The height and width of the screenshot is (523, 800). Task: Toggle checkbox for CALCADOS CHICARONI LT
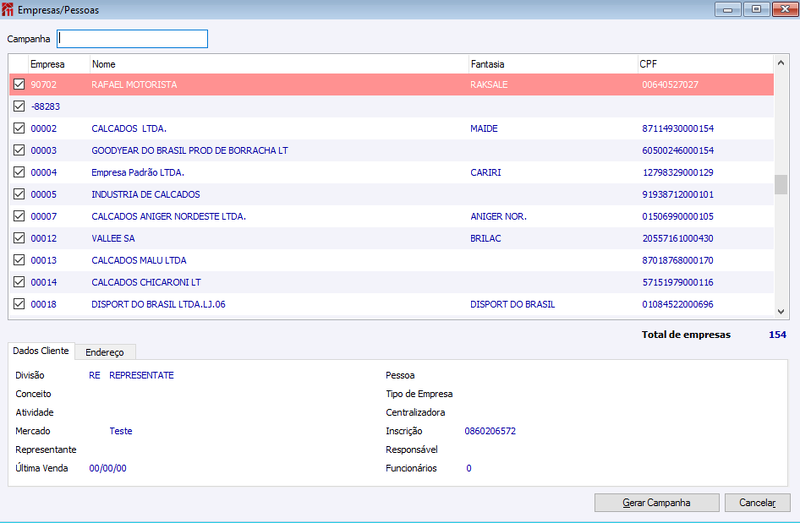(19, 282)
